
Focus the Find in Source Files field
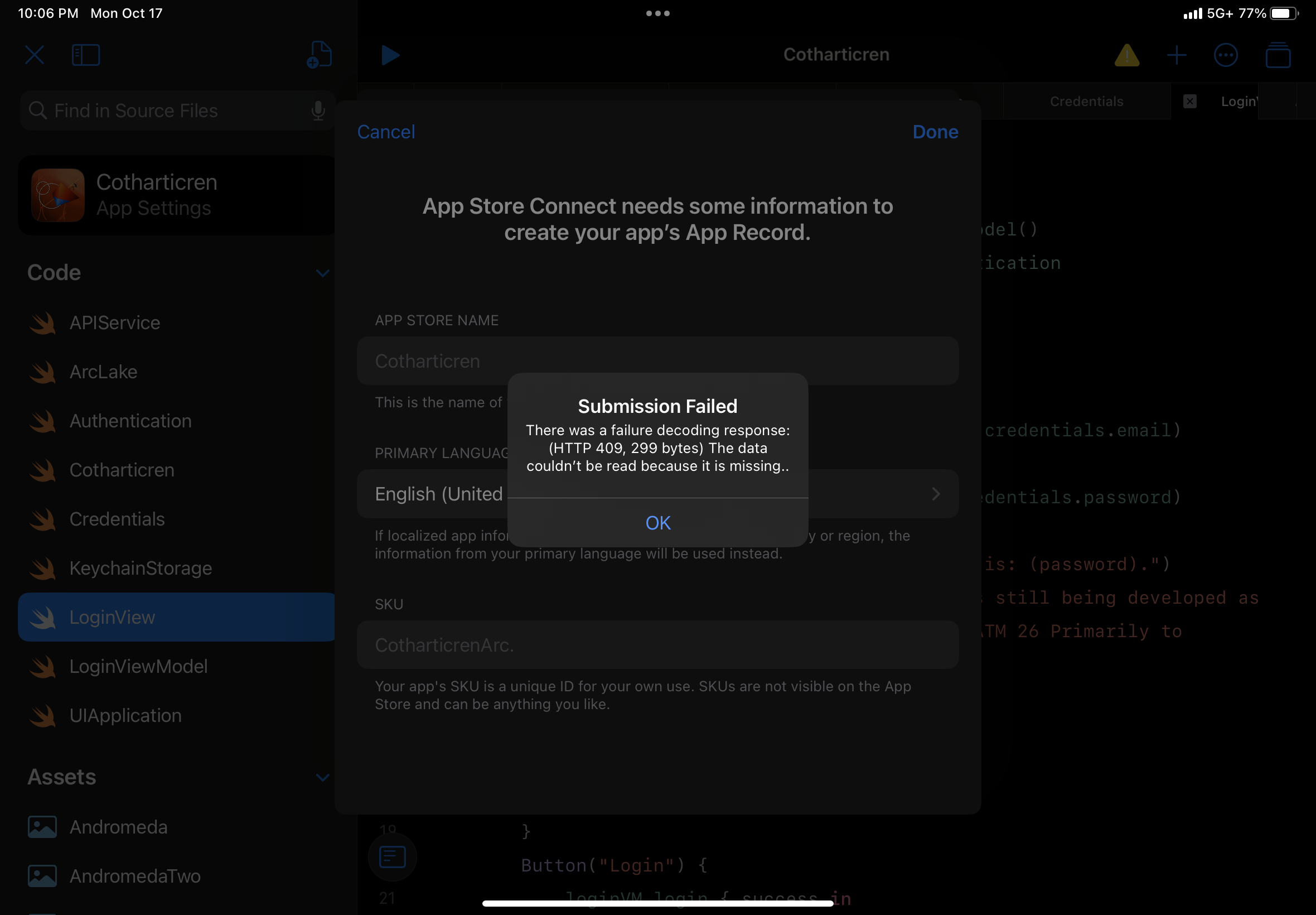[178, 110]
